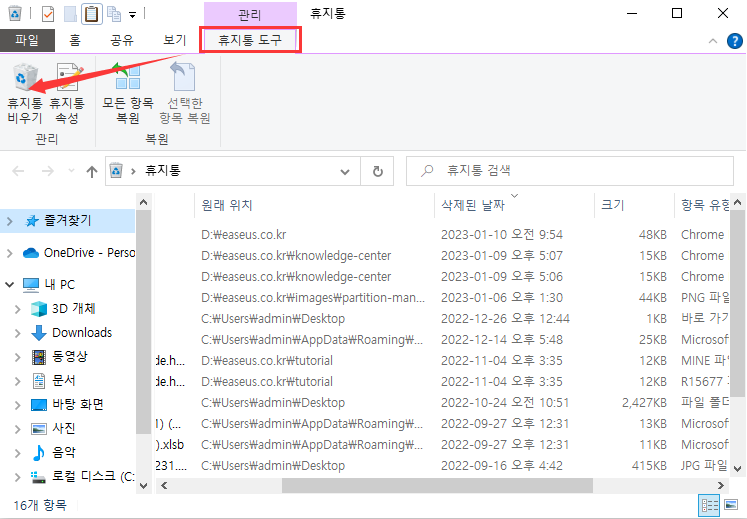
Task: Open the help question mark icon
Action: (735, 41)
